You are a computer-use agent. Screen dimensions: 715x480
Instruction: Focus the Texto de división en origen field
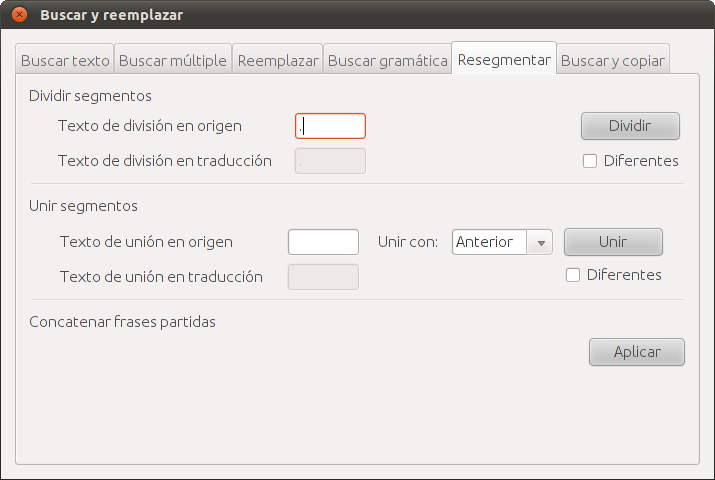(330, 126)
